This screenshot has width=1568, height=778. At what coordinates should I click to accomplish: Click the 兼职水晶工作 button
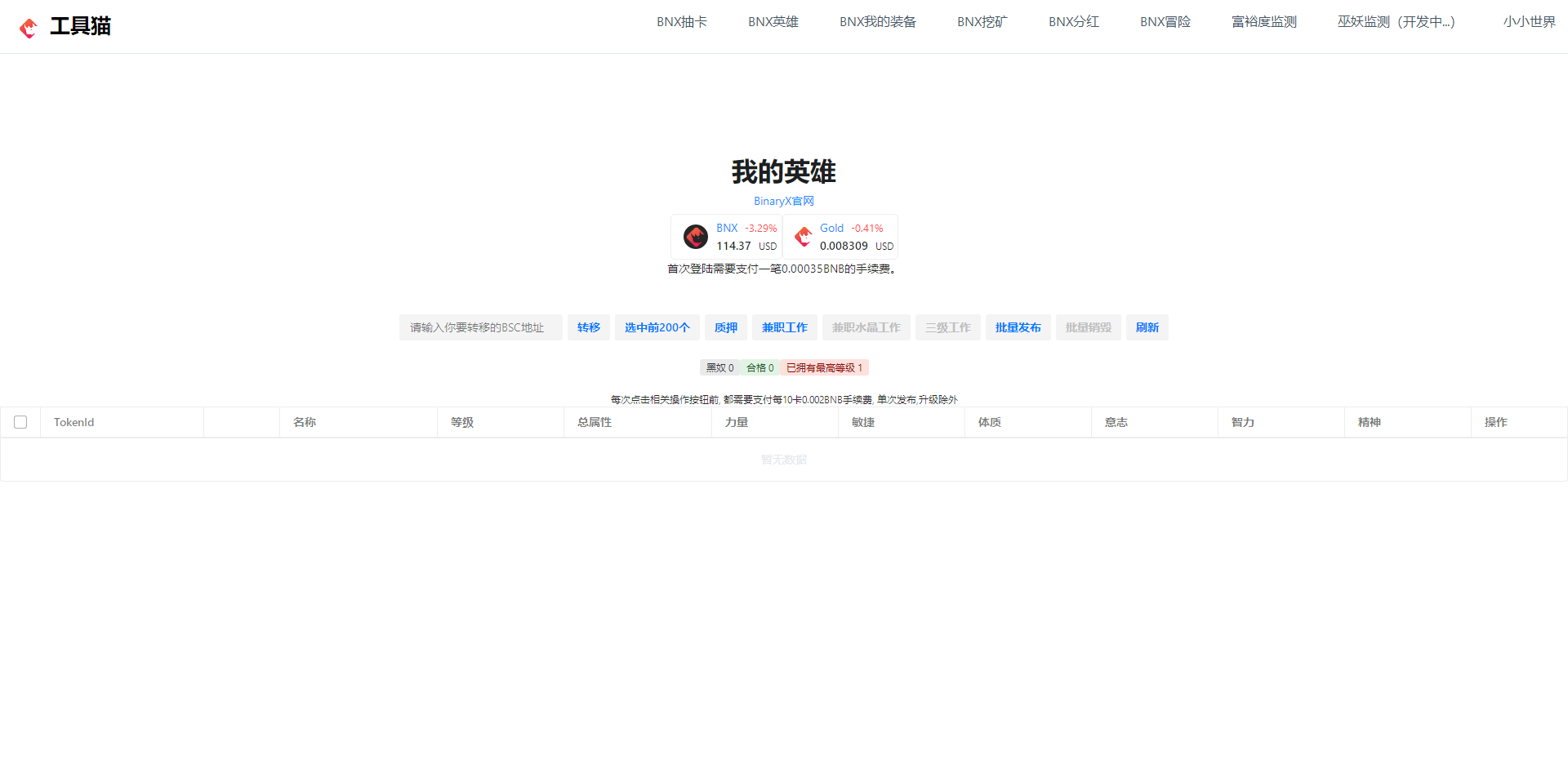[866, 327]
